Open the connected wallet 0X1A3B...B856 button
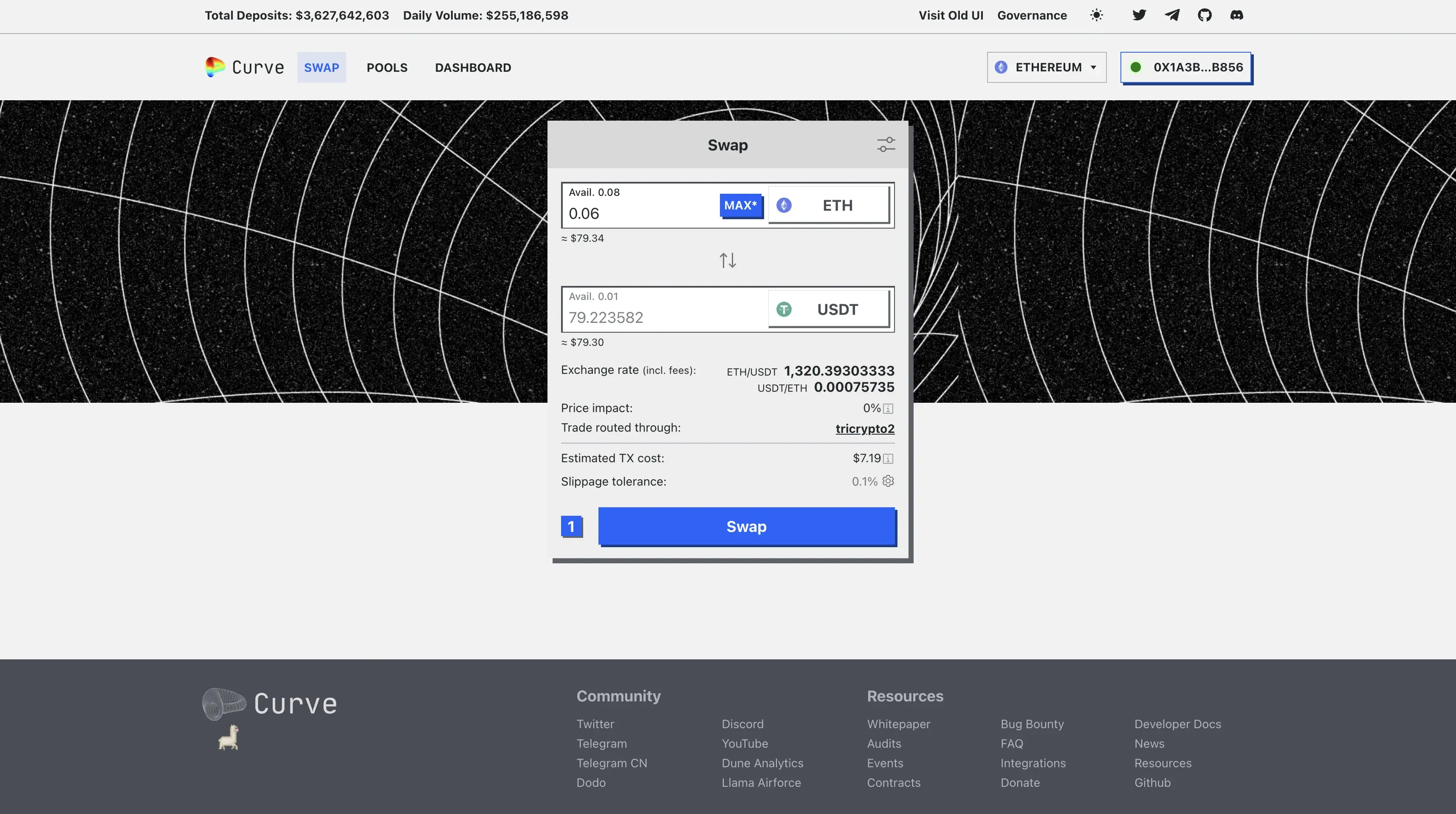1456x814 pixels. (1186, 67)
